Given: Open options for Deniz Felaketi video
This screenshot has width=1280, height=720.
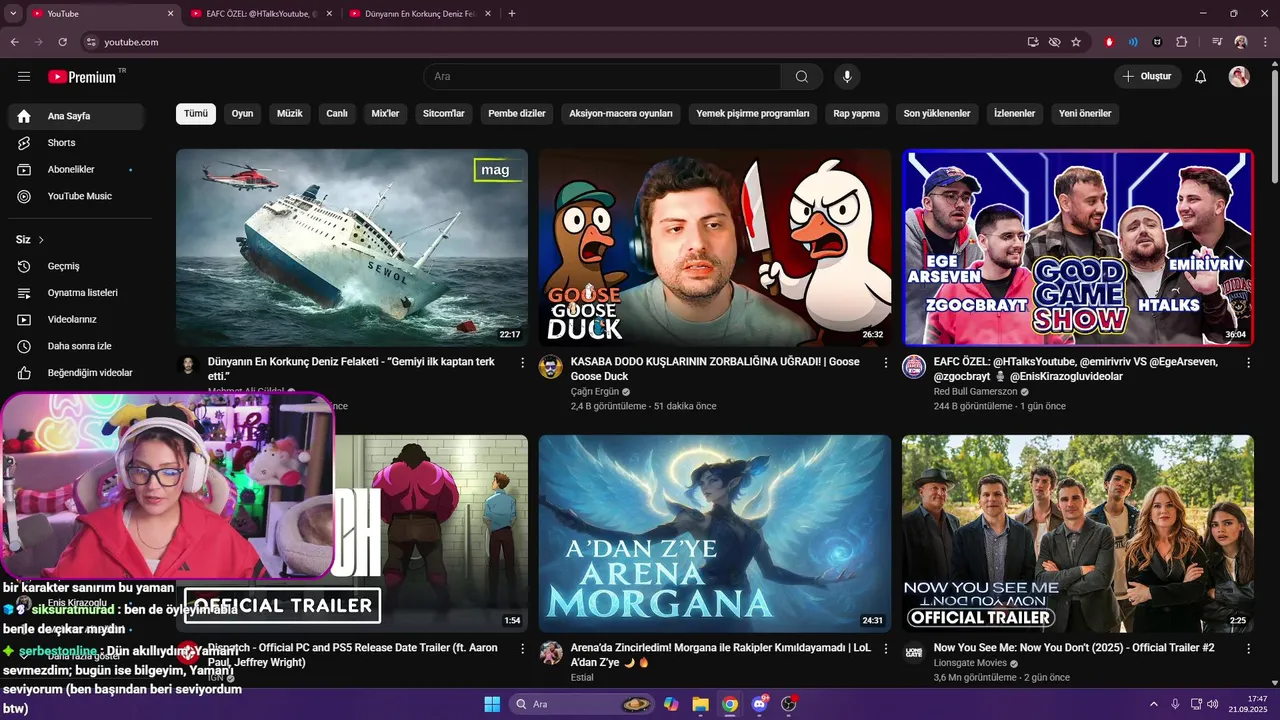Looking at the screenshot, I should click(522, 363).
